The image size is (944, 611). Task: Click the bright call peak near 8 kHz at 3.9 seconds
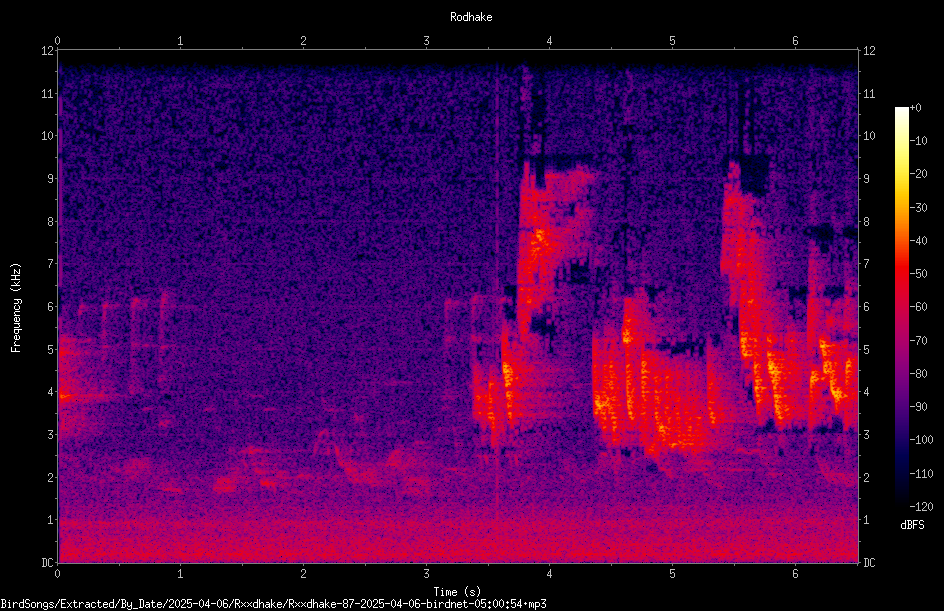click(537, 238)
